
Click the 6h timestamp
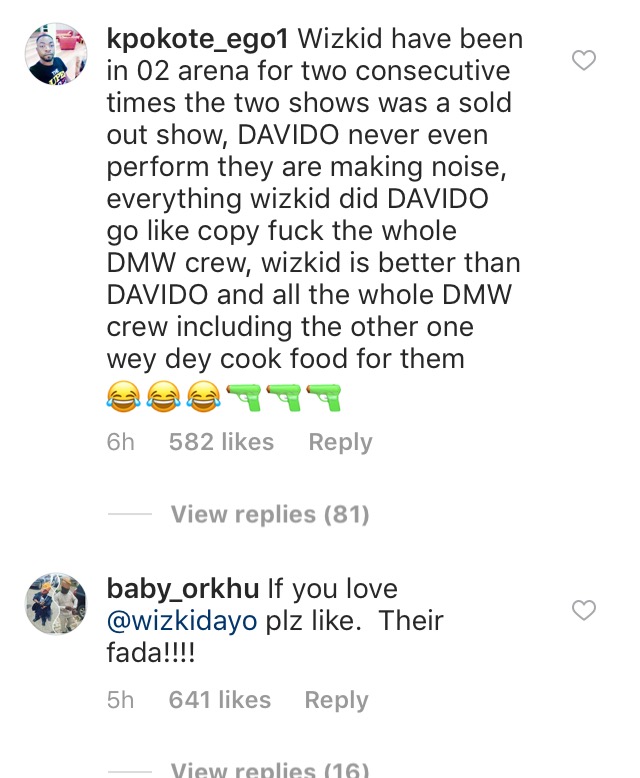click(x=120, y=442)
